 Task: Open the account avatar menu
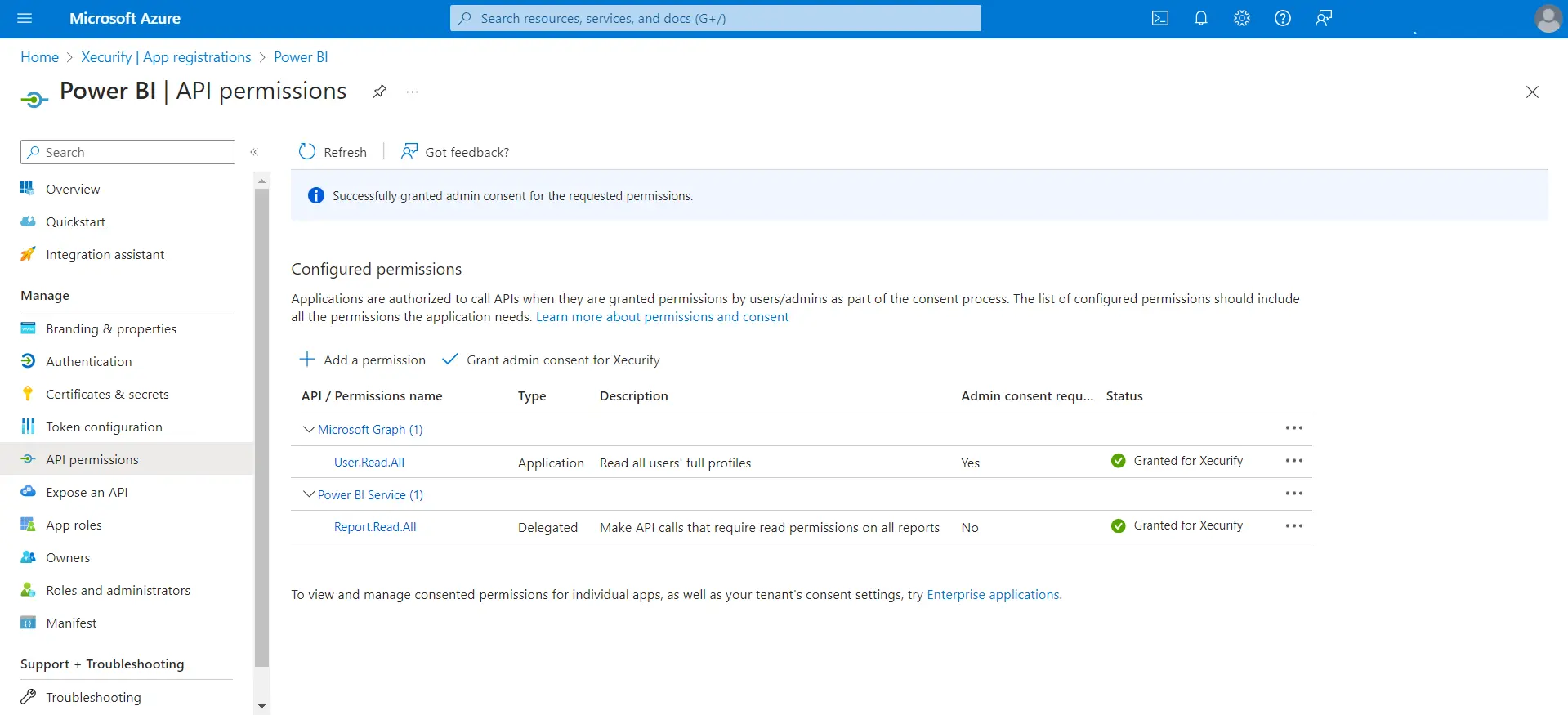point(1548,18)
